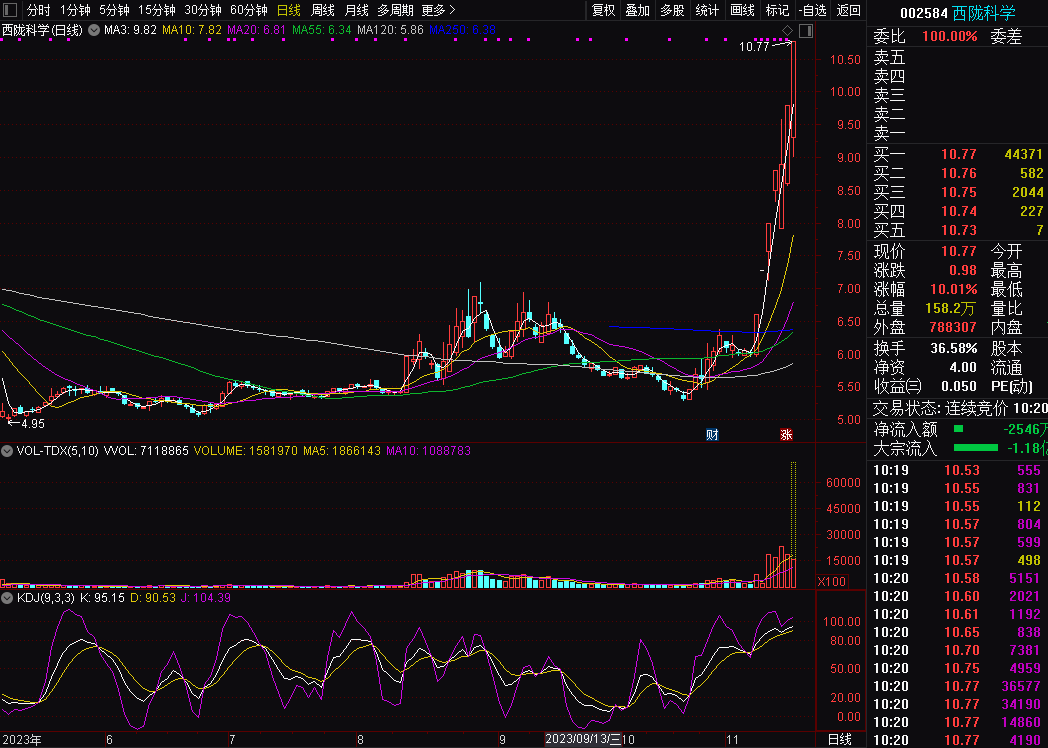Click the layout icon left of 分时
Image resolution: width=1048 pixels, height=748 pixels.
click(10, 10)
